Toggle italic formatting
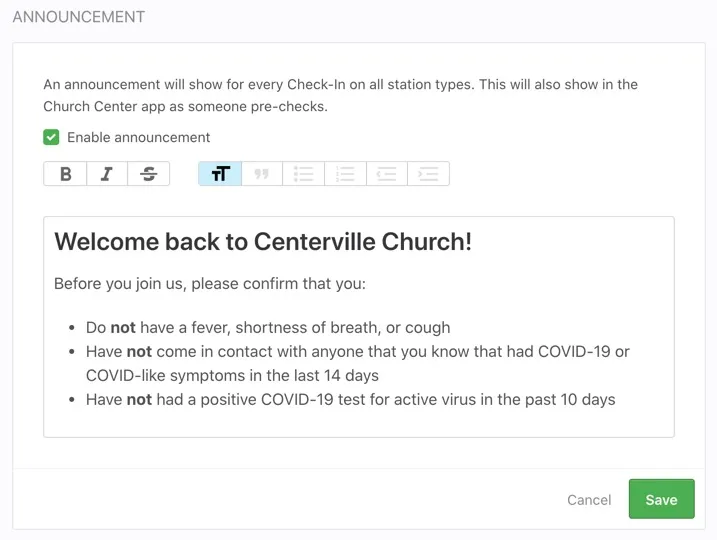 pos(106,174)
